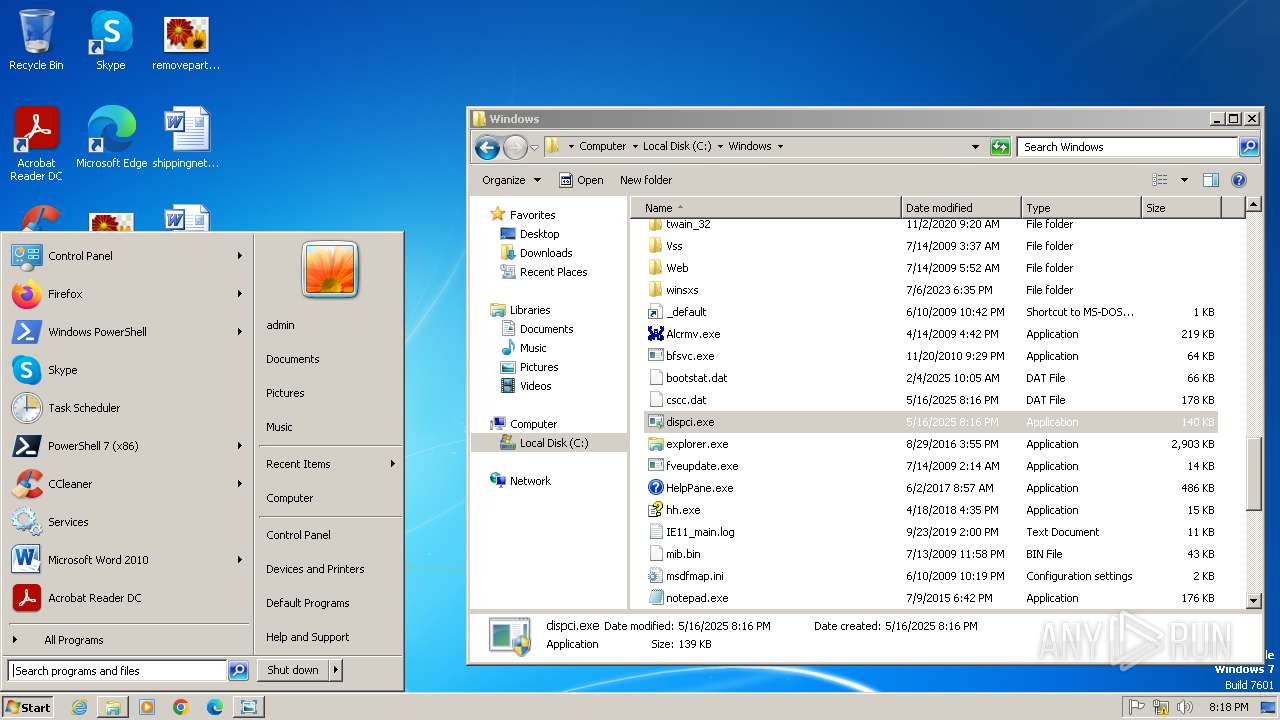Open Default Programs link
The image size is (1280, 720).
tap(308, 603)
